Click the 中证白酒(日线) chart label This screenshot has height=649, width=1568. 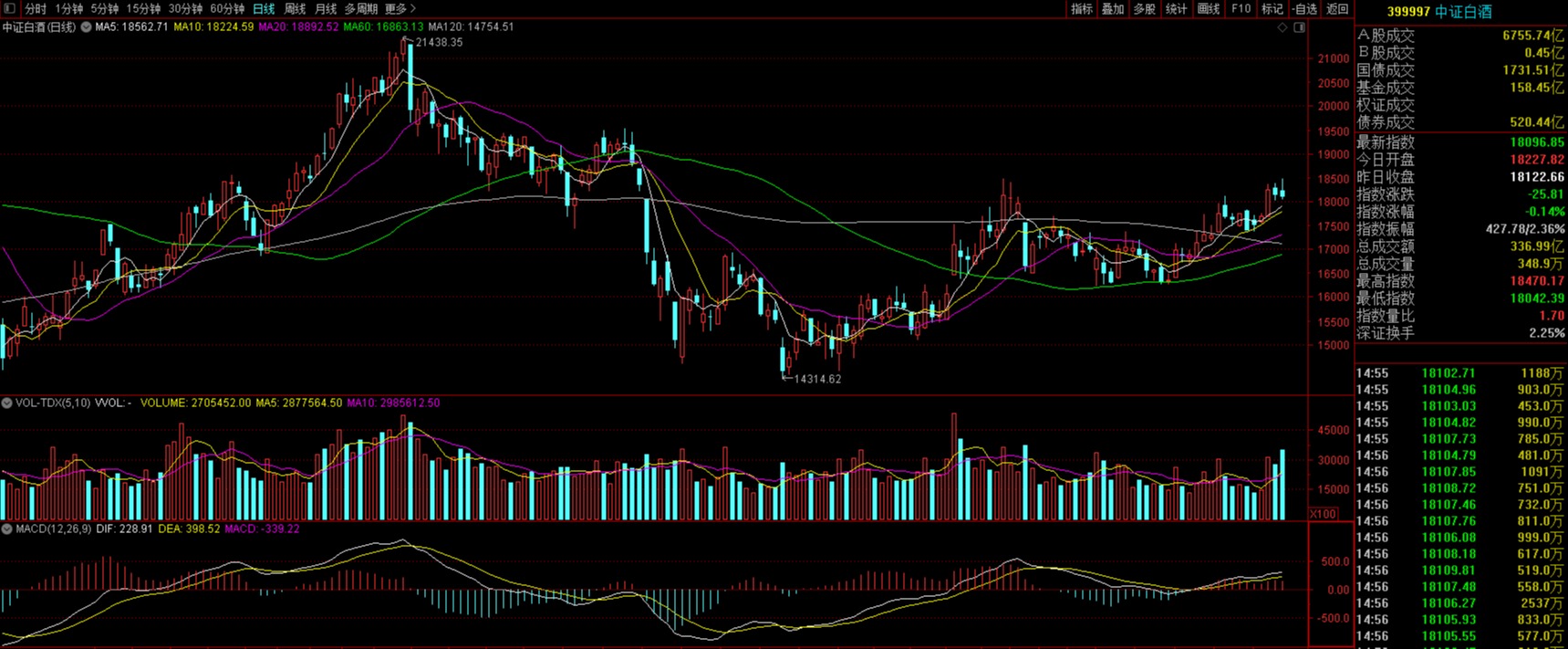(x=39, y=27)
